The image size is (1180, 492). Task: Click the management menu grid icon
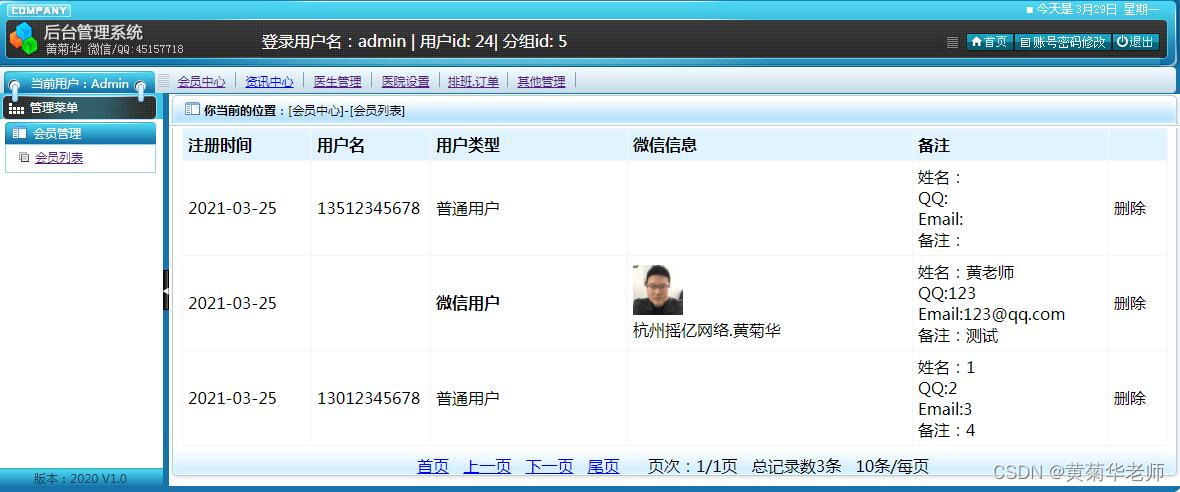[x=17, y=108]
